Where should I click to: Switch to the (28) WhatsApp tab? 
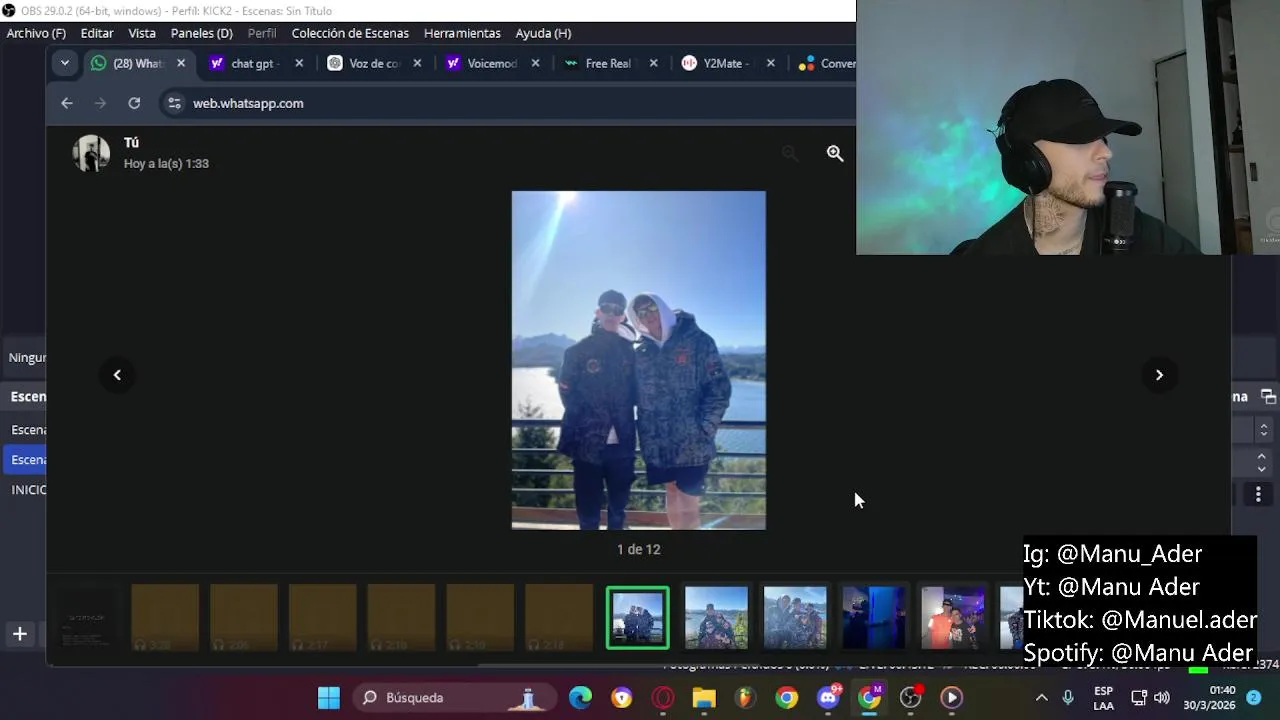(137, 63)
